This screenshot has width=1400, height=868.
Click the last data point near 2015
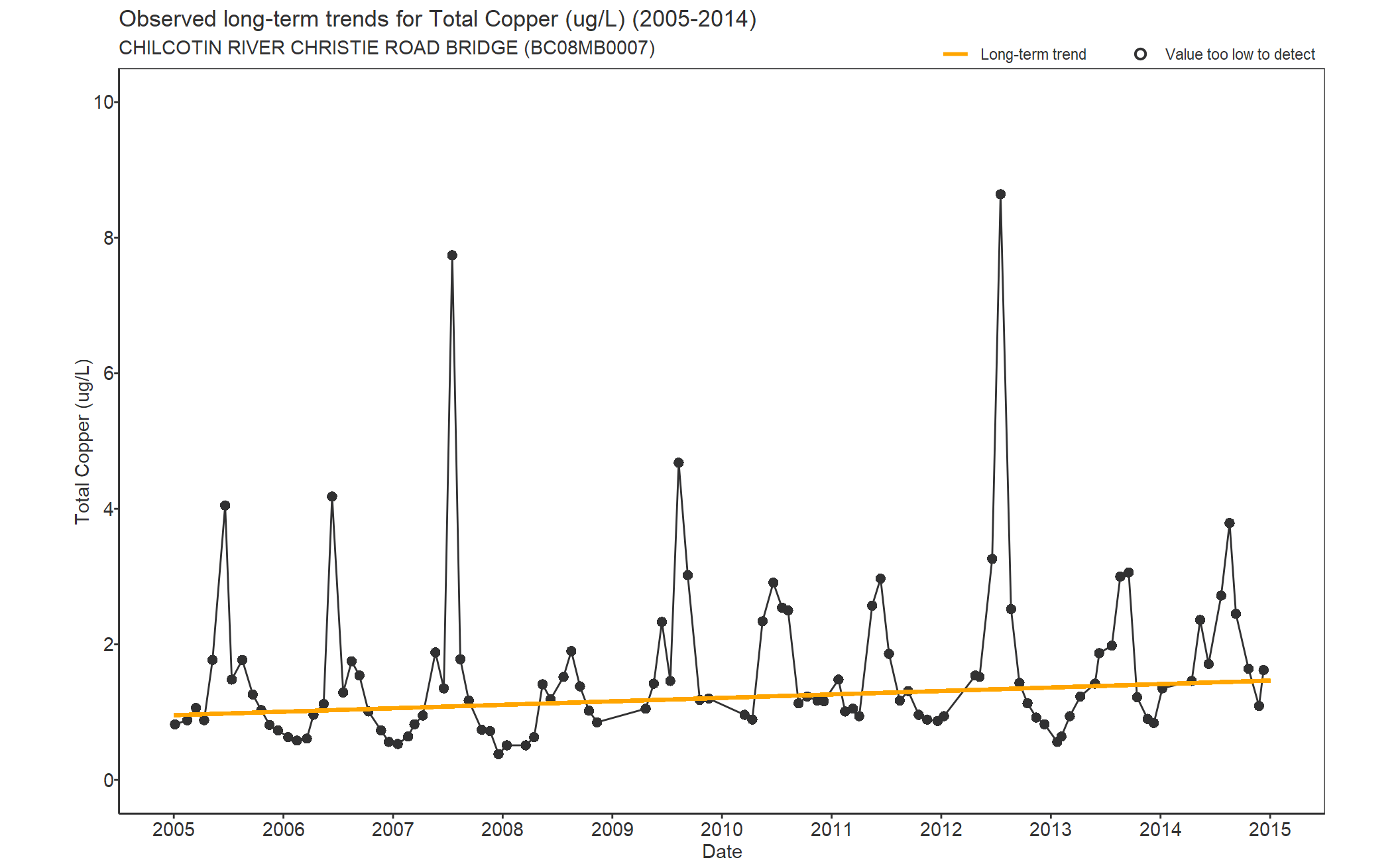click(x=1263, y=670)
